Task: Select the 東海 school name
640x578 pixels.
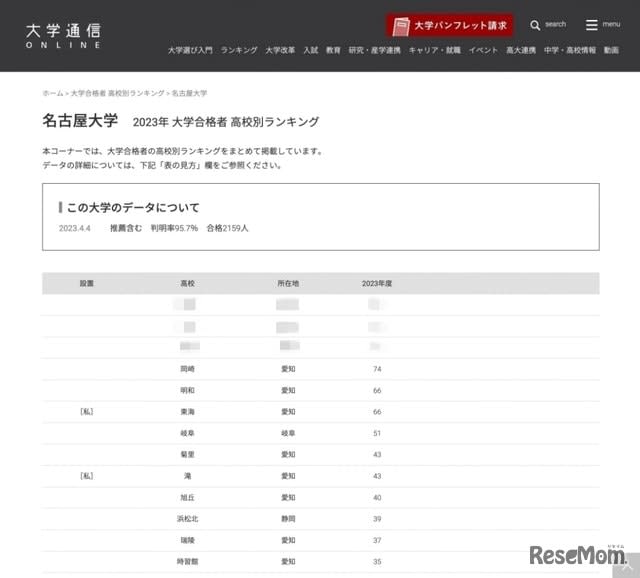Action: pos(187,412)
